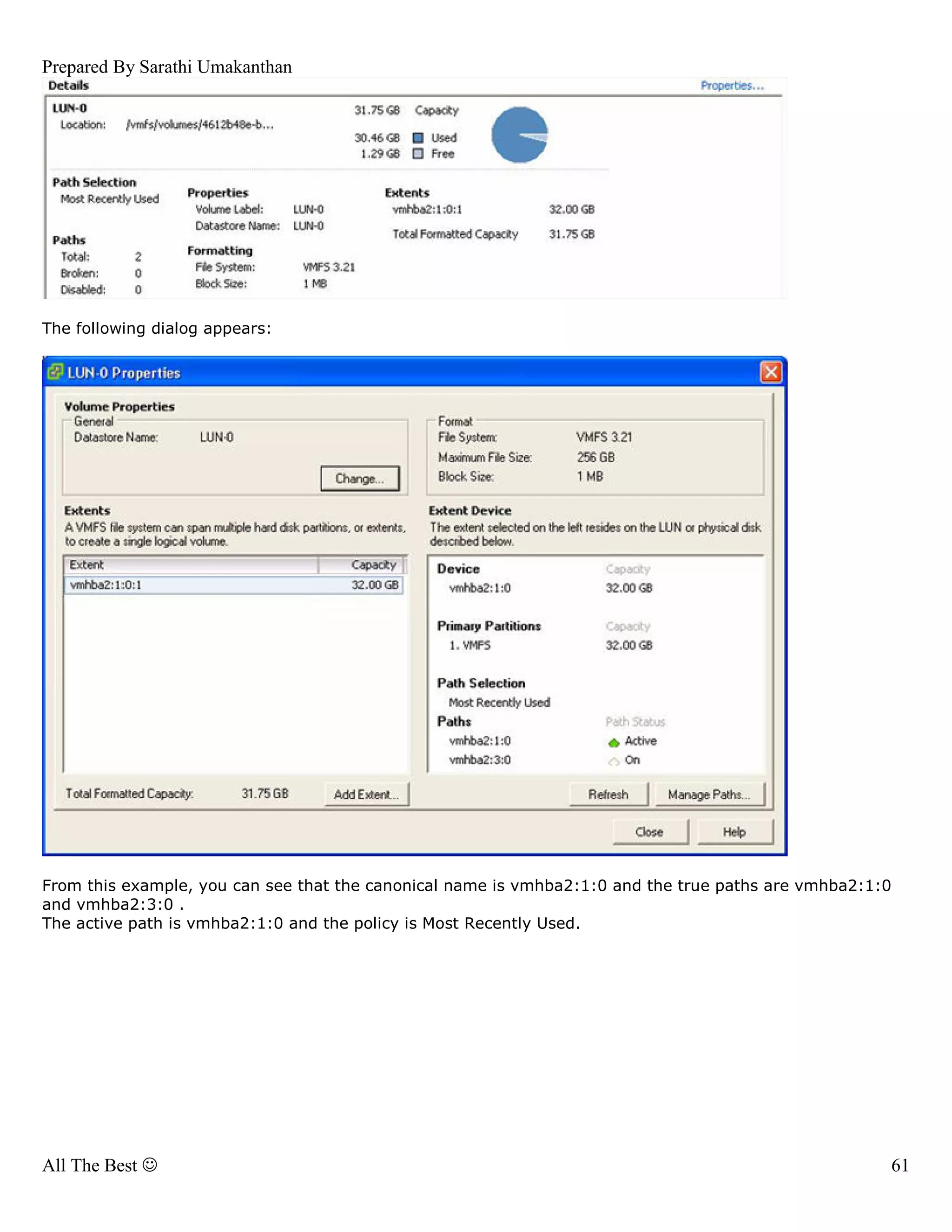Click the Help button
This screenshot has width=952, height=1232.
click(734, 832)
